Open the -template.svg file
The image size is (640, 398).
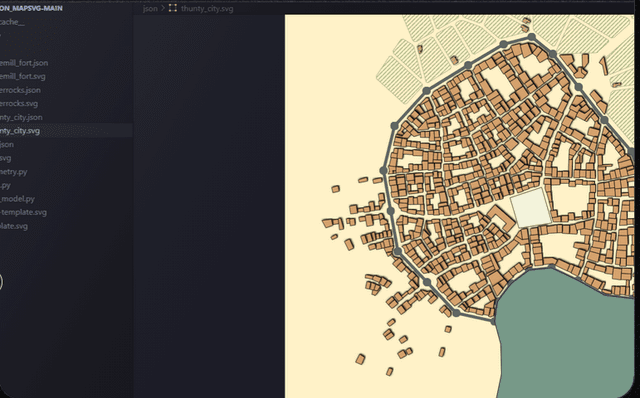pyautogui.click(x=23, y=212)
